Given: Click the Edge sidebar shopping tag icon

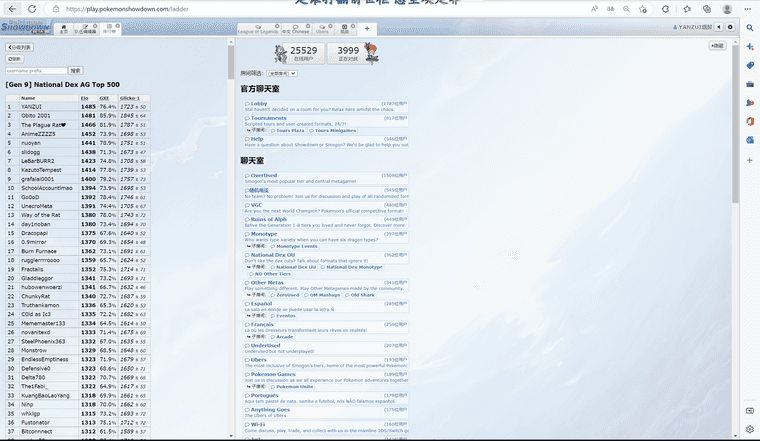Looking at the screenshot, I should [x=749, y=65].
